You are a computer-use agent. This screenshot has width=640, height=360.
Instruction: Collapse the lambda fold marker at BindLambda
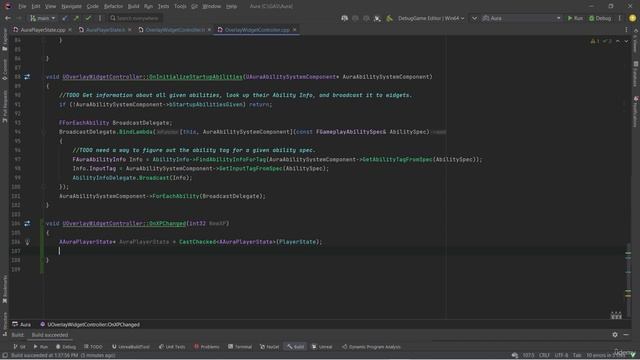43,132
